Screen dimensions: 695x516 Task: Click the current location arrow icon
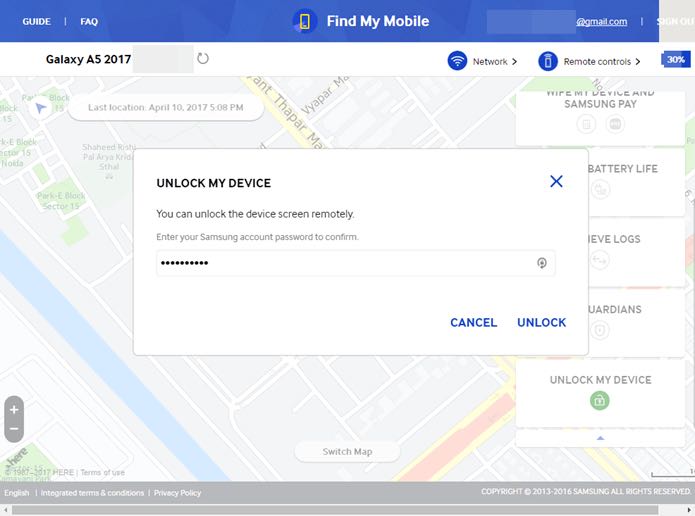41,107
